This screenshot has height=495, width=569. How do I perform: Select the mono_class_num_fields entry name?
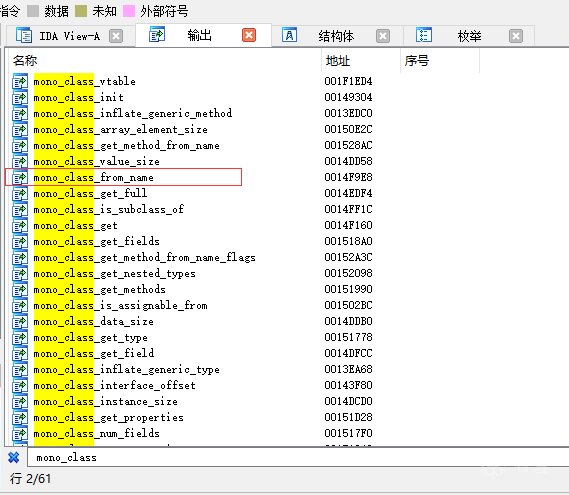point(97,433)
